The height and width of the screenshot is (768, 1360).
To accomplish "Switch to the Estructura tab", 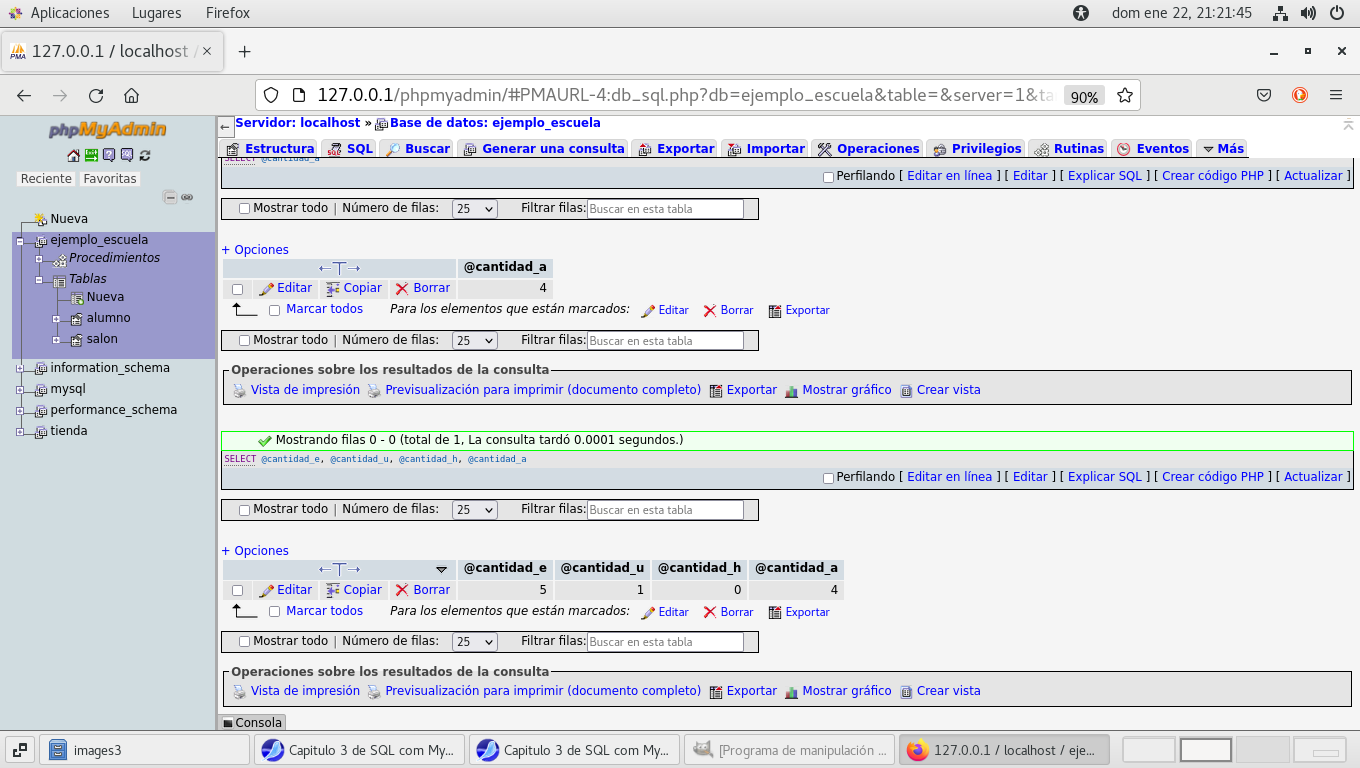I will (271, 149).
